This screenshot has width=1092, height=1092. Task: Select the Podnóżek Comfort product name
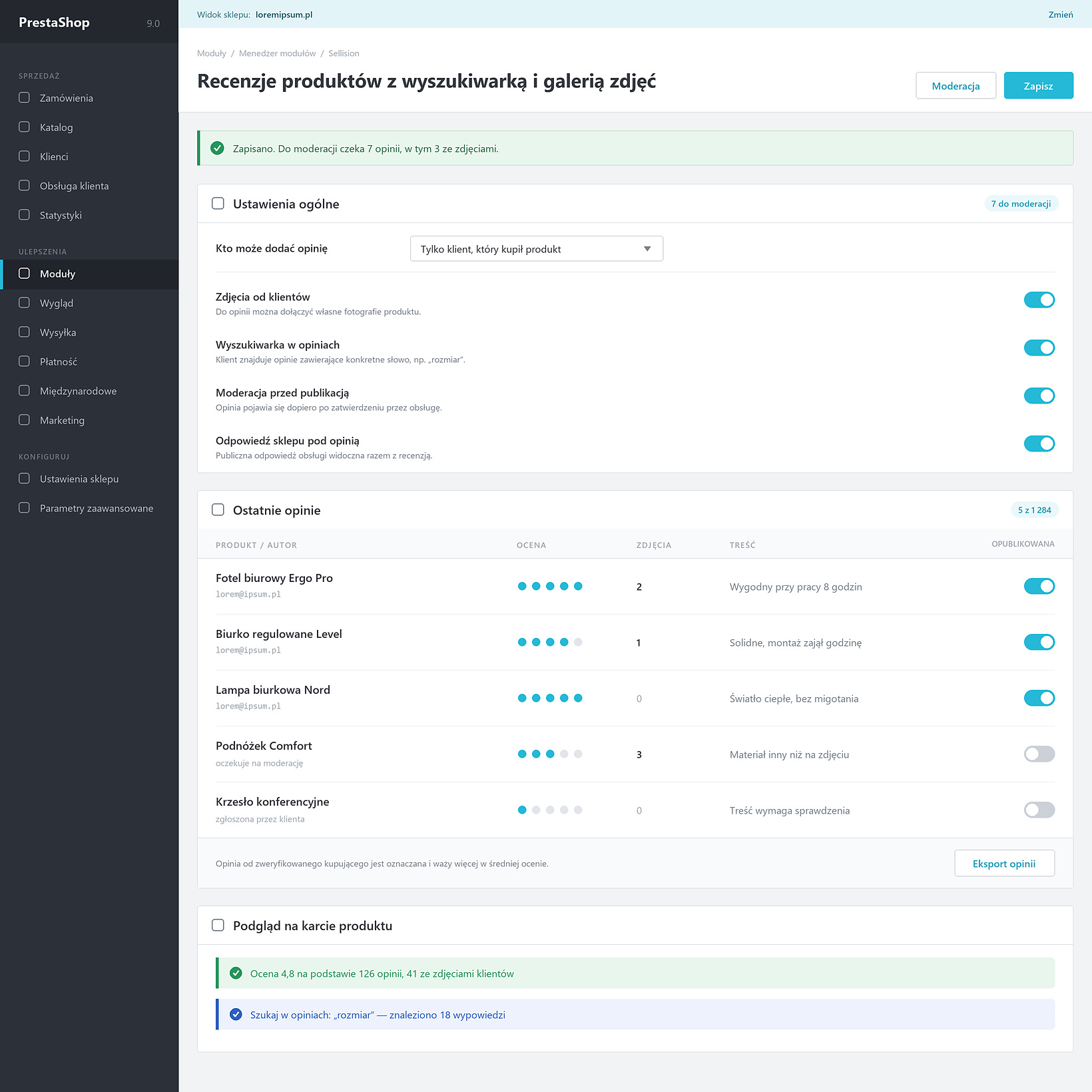[x=264, y=746]
